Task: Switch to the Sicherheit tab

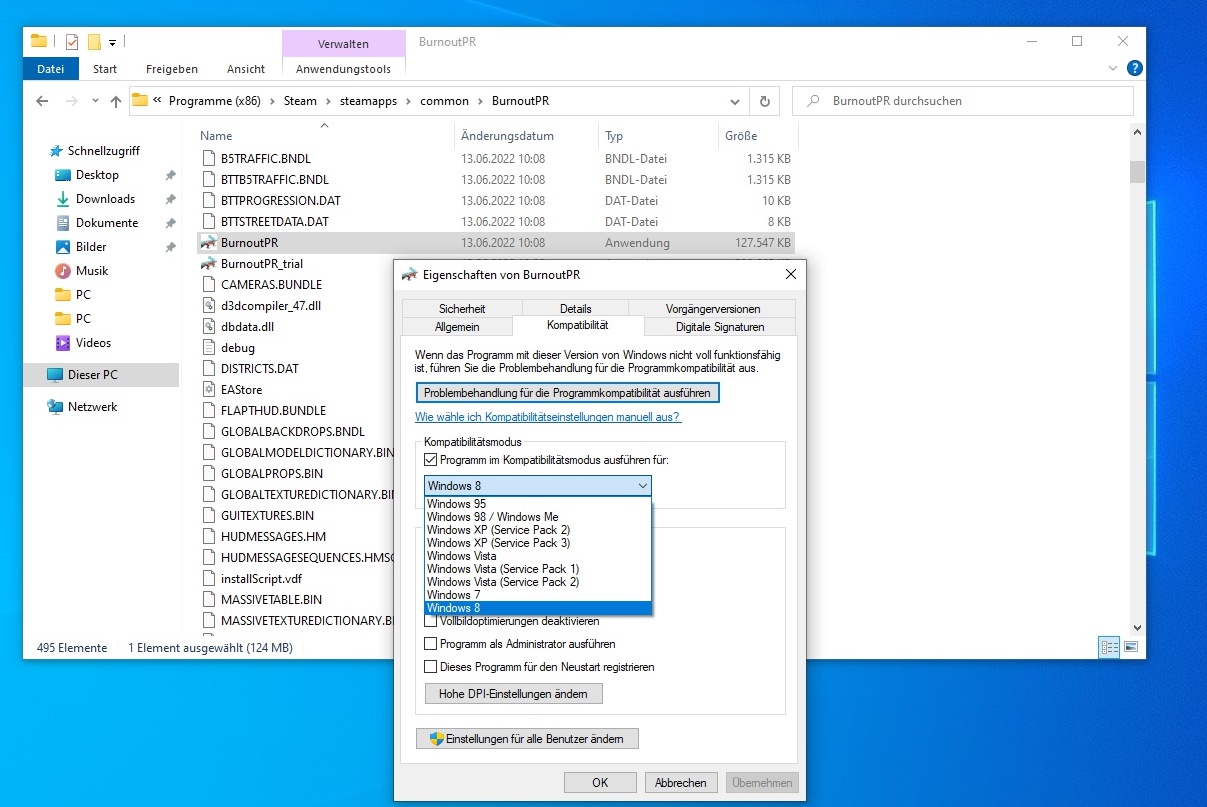Action: click(462, 309)
